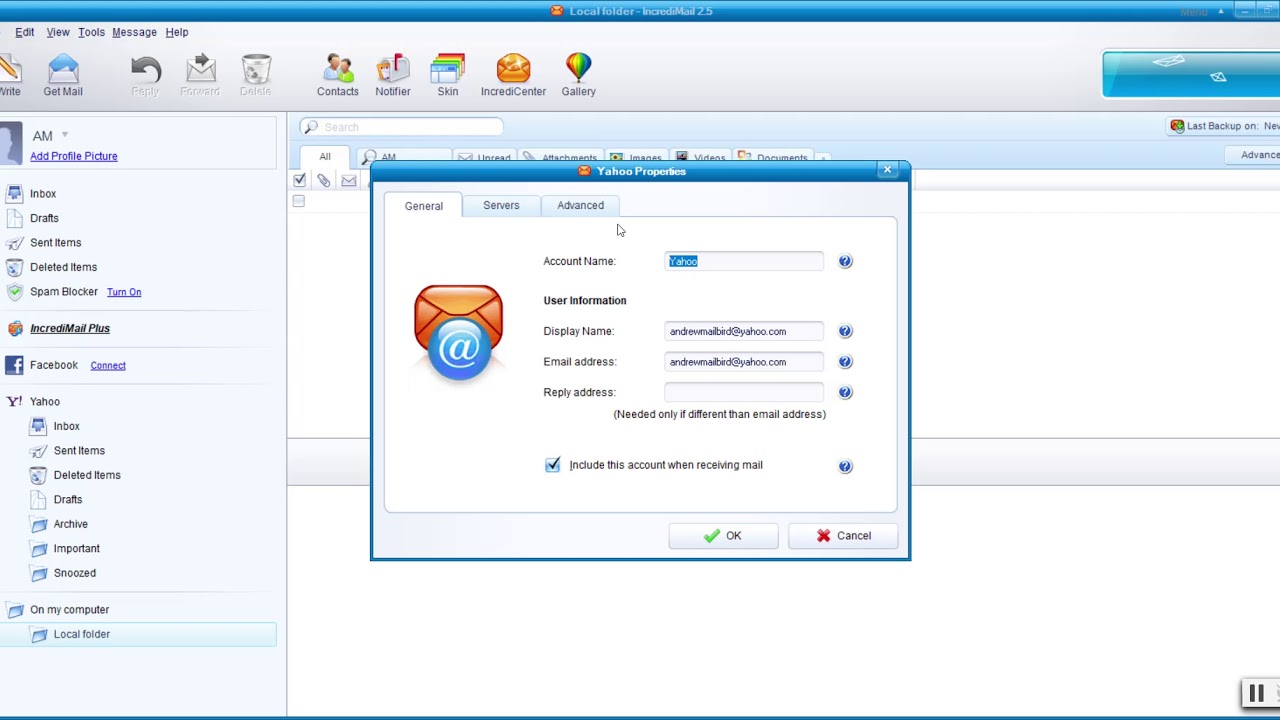Open the Tools menu

click(91, 32)
